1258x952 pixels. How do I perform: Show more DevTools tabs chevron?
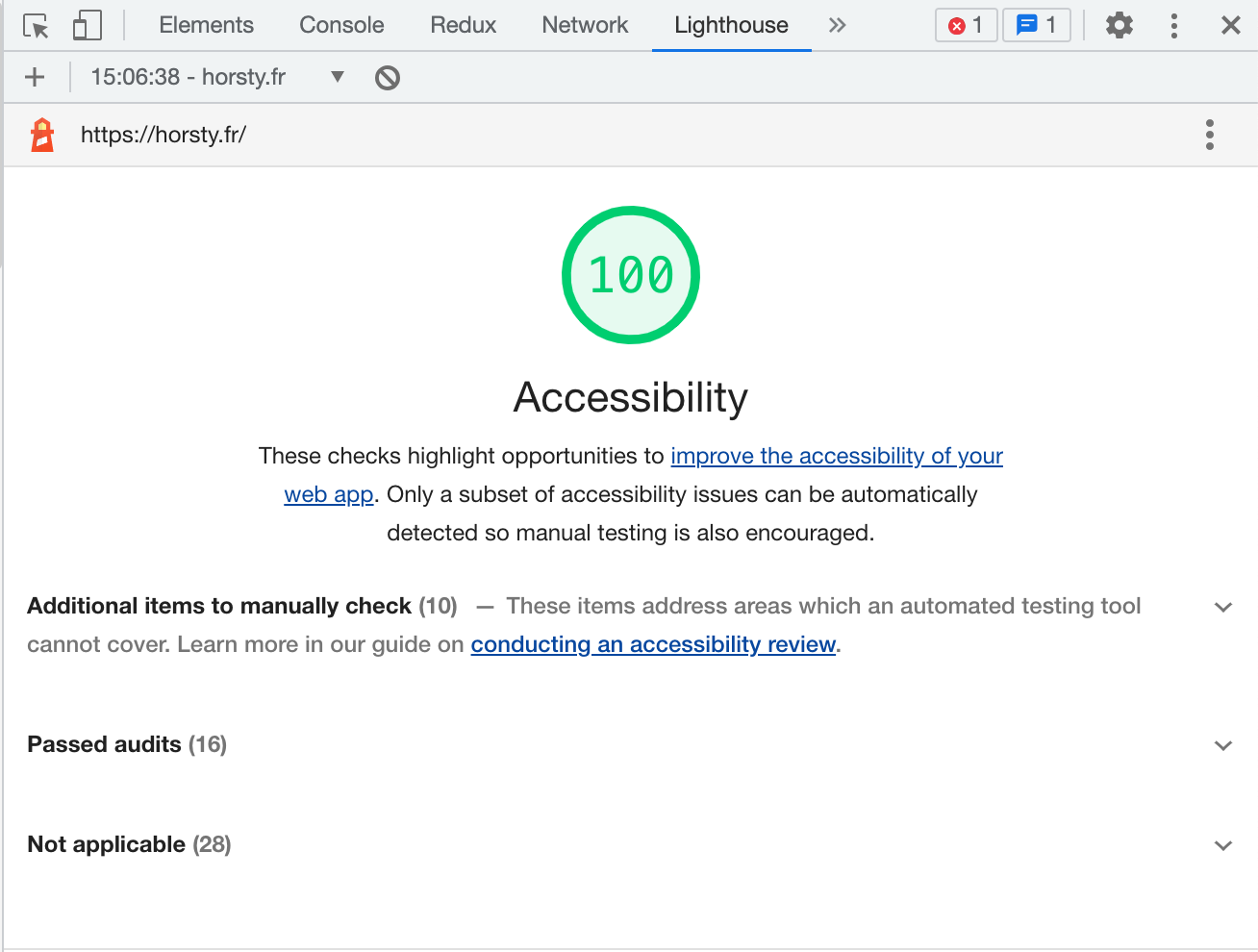point(838,25)
